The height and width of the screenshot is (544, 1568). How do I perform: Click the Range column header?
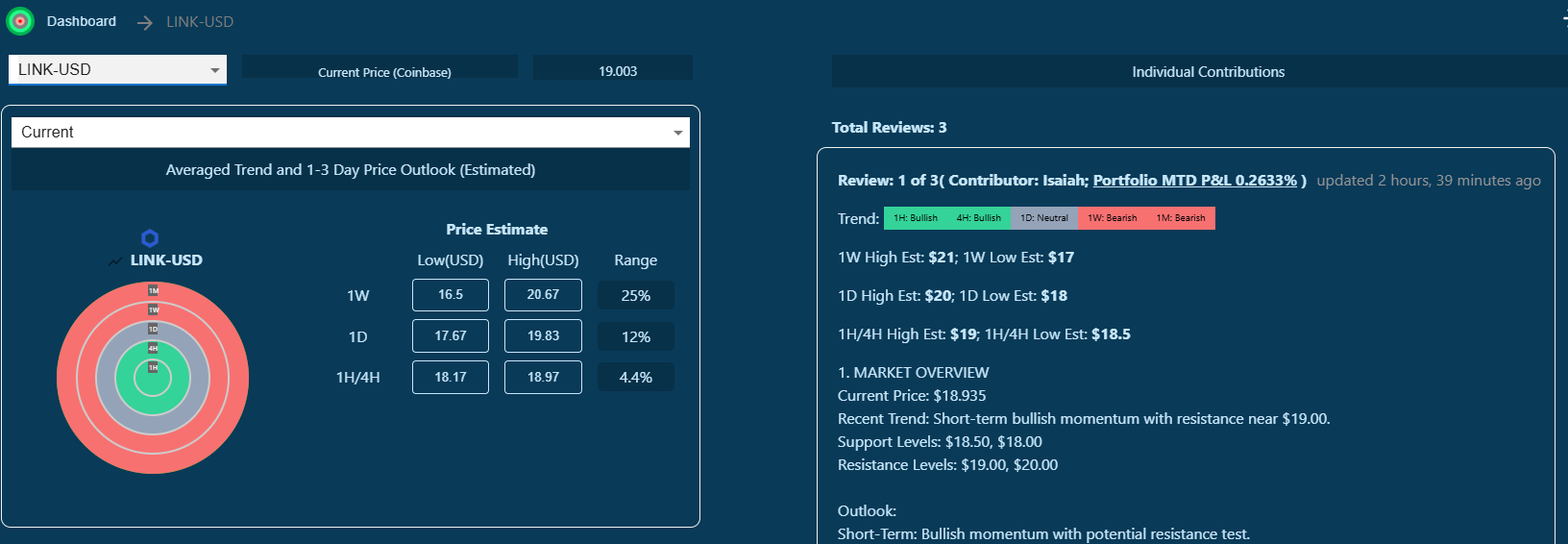pos(636,260)
